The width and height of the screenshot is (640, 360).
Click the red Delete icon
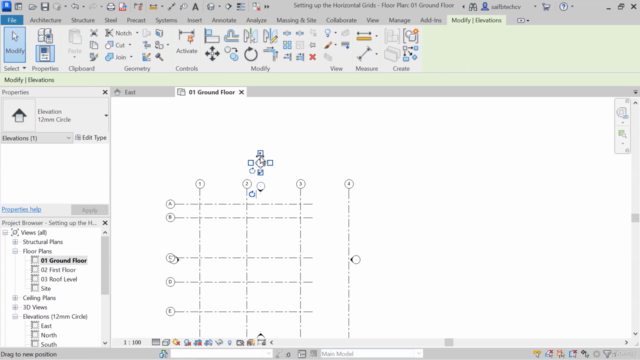[313, 57]
